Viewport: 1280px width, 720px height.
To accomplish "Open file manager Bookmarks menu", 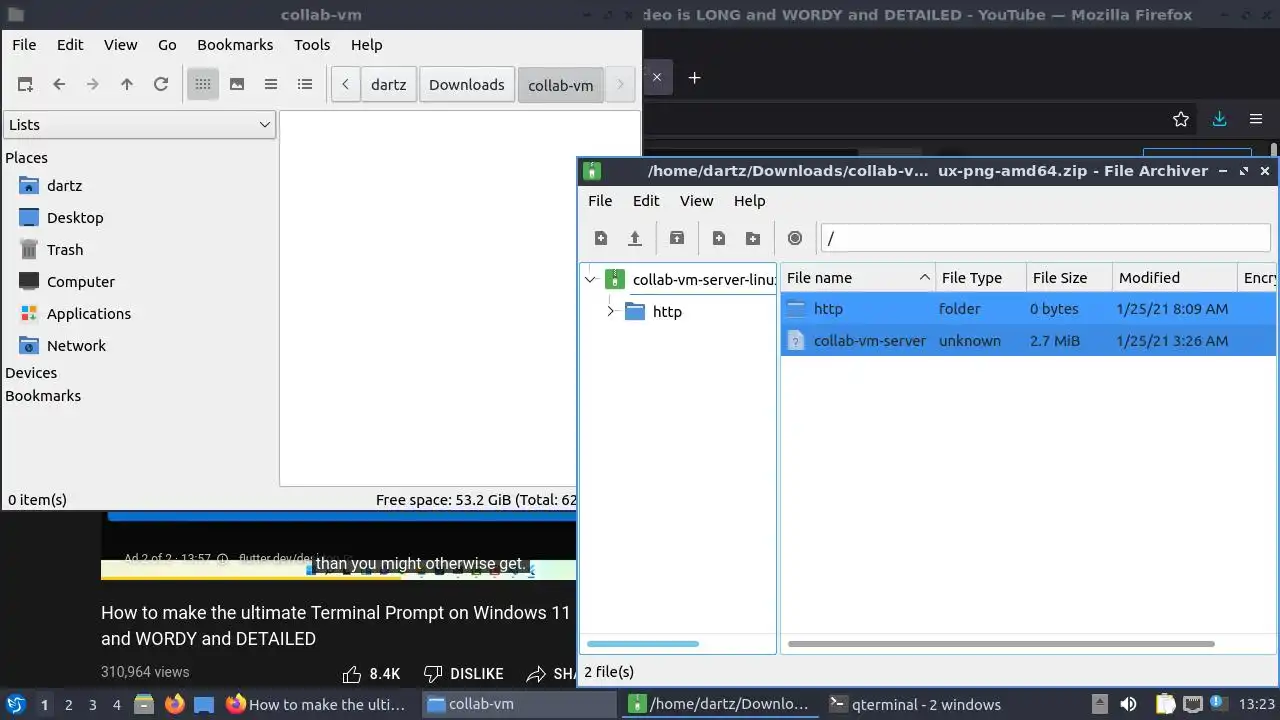I will (235, 45).
